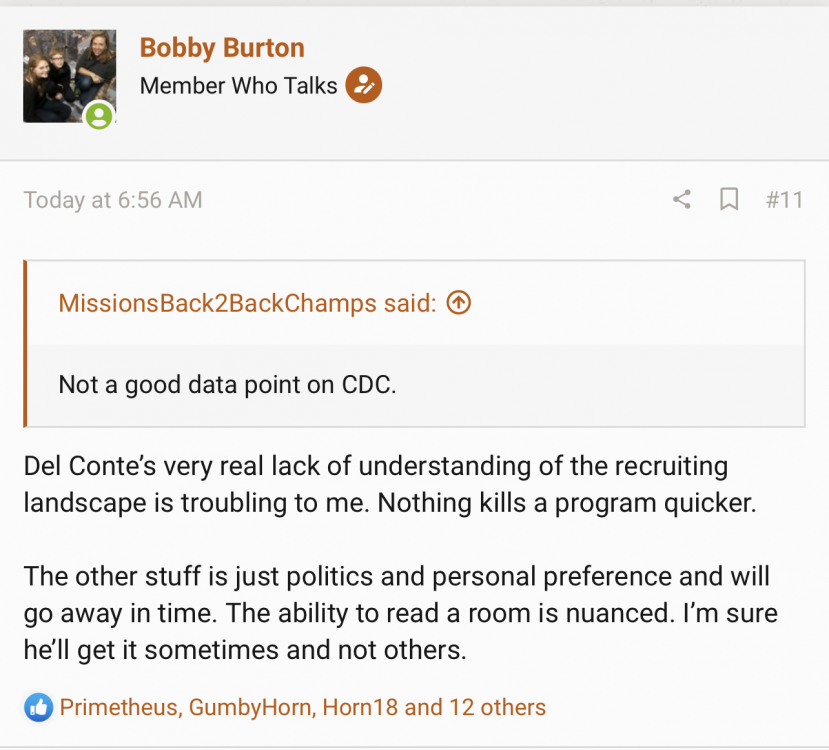Click the share post icon

(681, 200)
